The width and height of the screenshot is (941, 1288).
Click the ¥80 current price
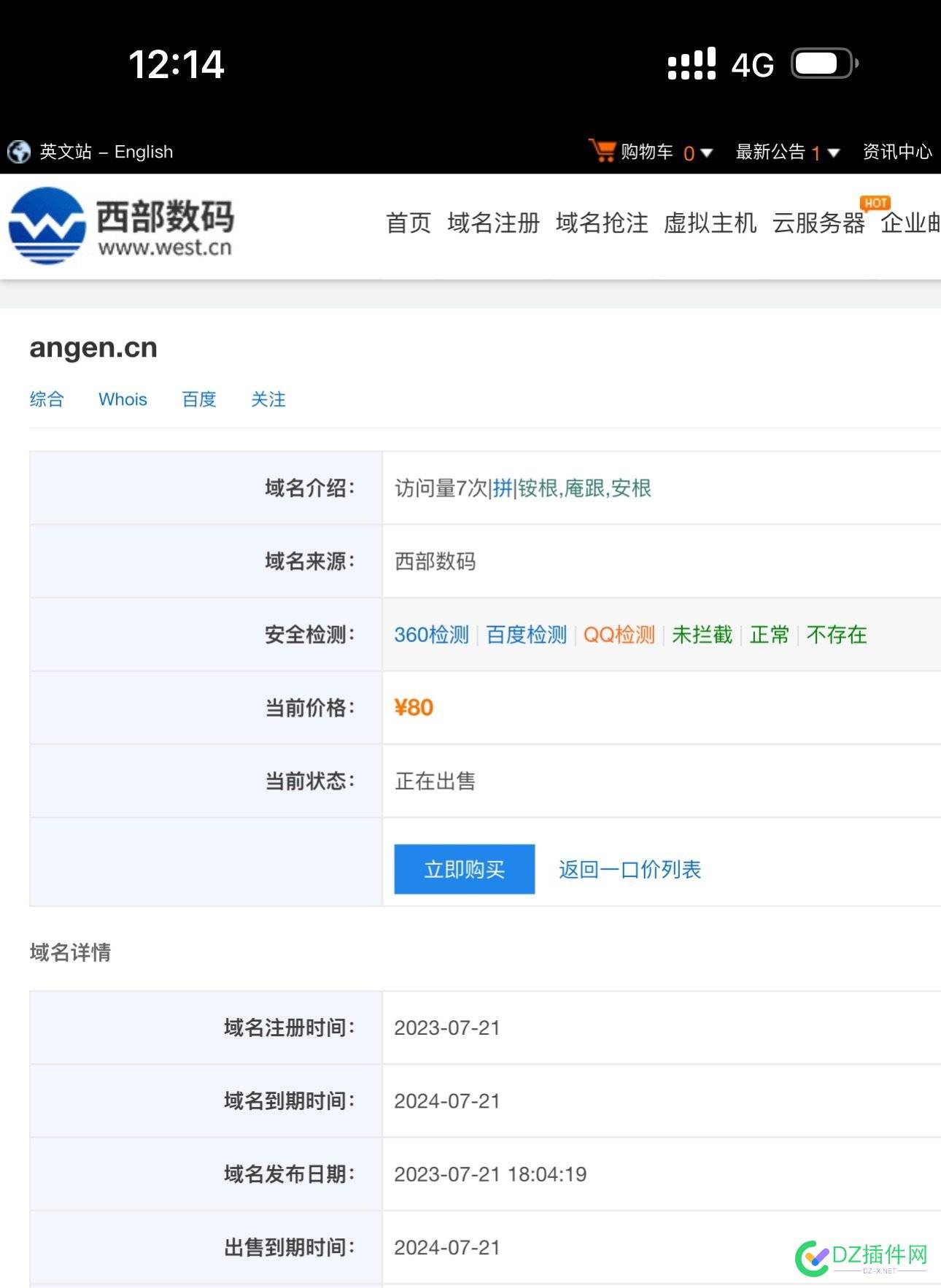tap(414, 708)
